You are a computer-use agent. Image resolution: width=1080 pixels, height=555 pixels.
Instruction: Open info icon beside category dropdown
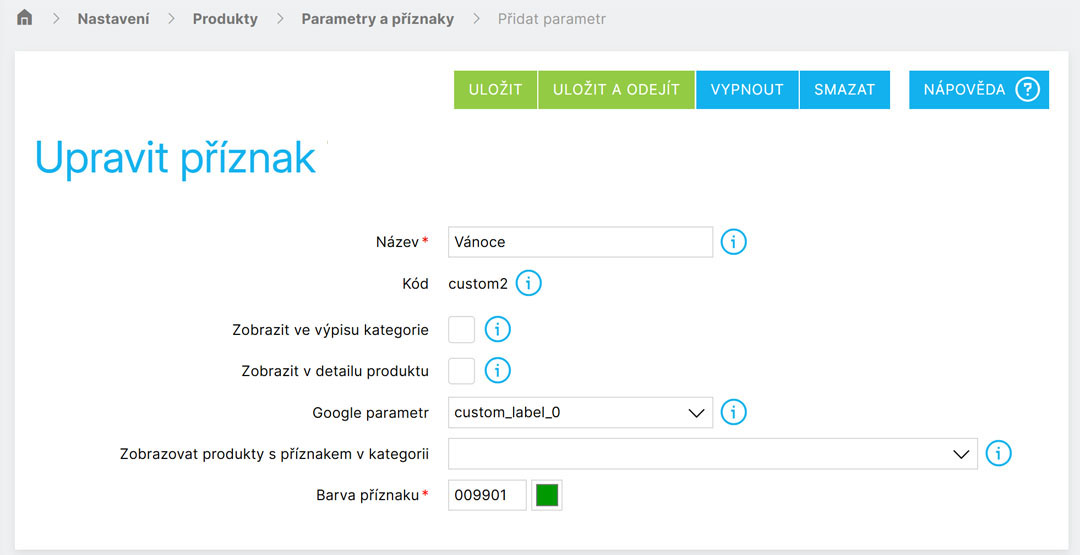pyautogui.click(x=998, y=454)
